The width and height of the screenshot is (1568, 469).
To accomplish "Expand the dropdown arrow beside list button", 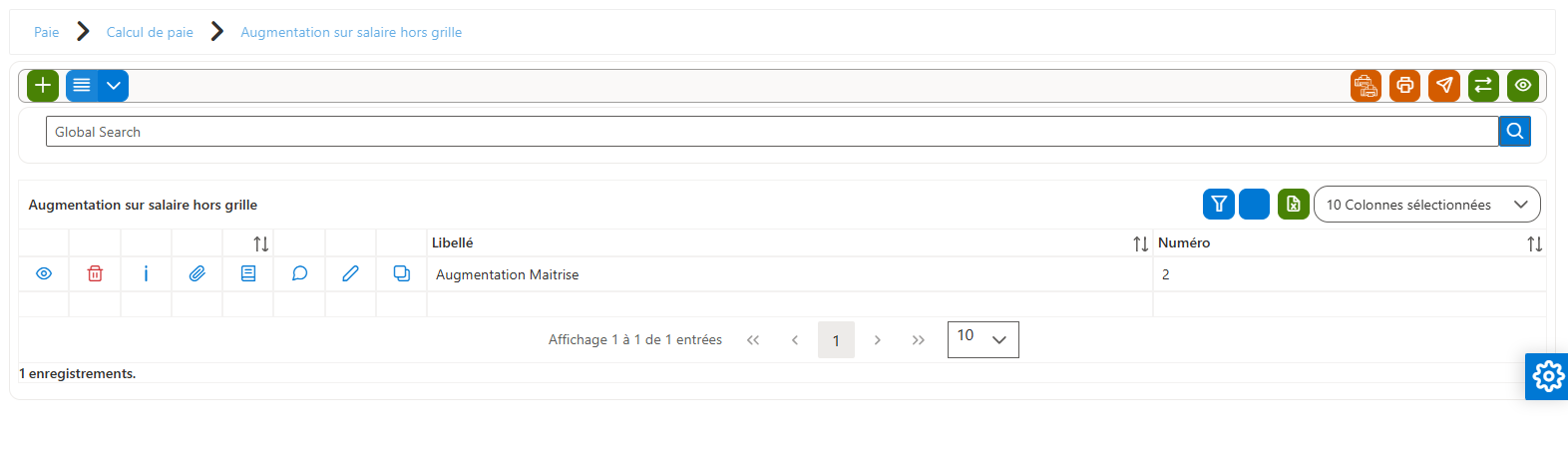I will pos(114,86).
